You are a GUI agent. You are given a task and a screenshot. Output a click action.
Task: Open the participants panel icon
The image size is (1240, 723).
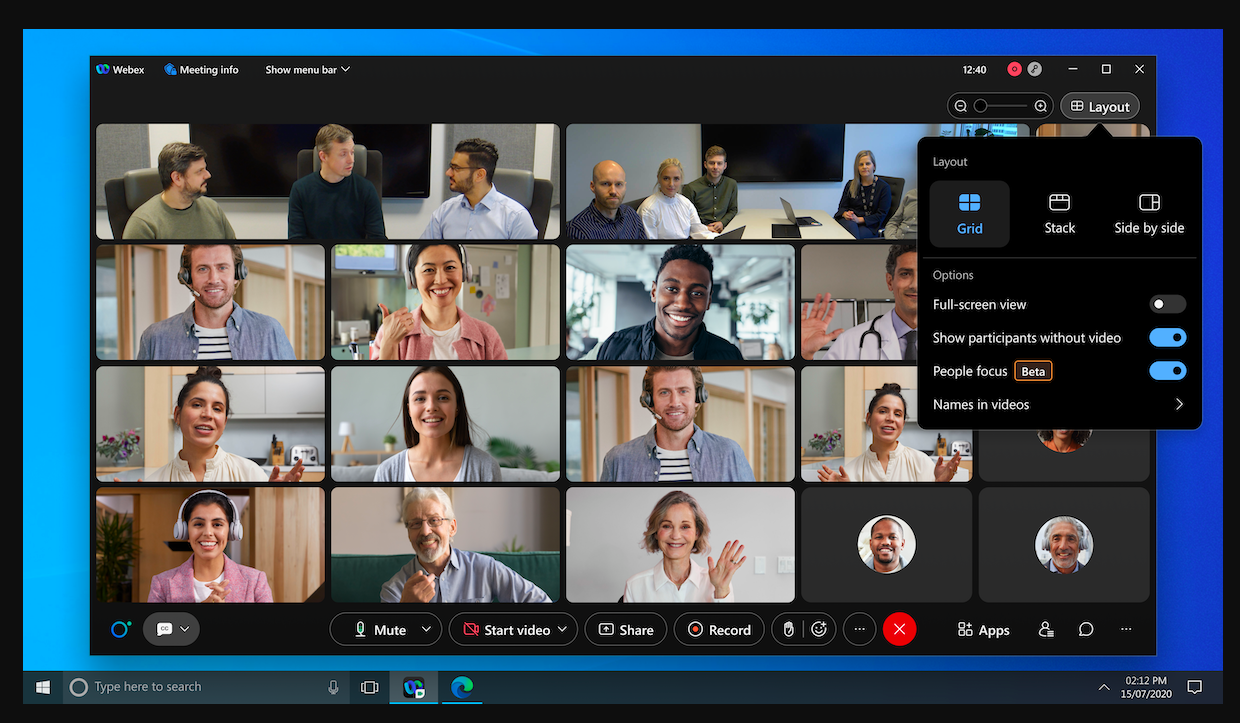[x=1046, y=630]
